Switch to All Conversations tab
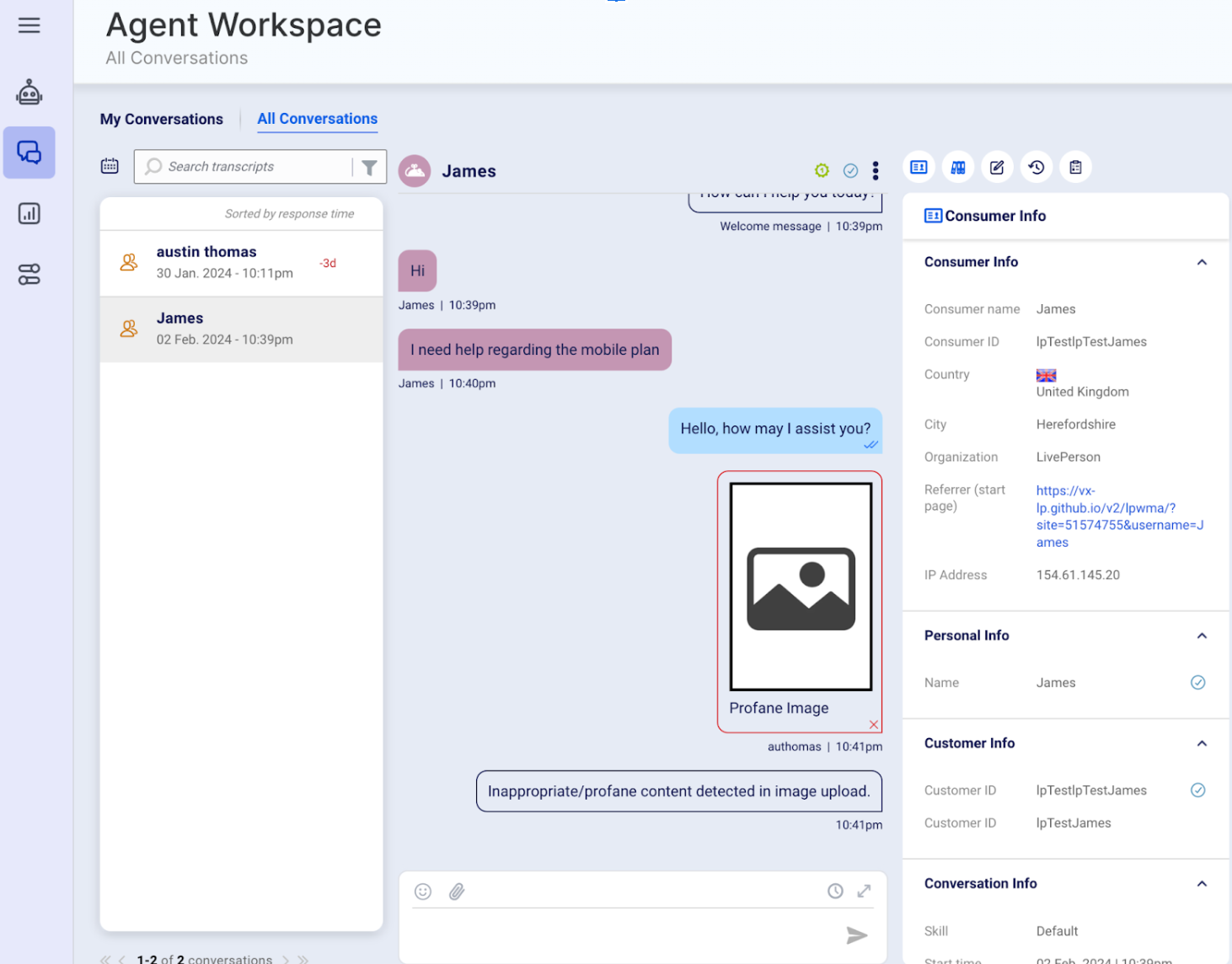 pos(318,119)
